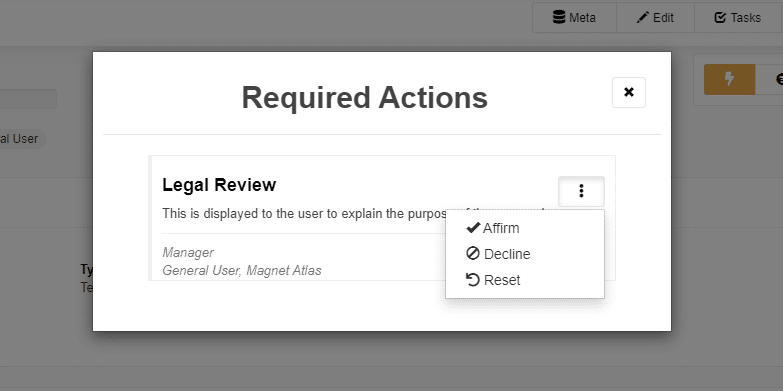Image resolution: width=783 pixels, height=391 pixels.
Task: Click the Legal Review heading
Action: [x=219, y=185]
